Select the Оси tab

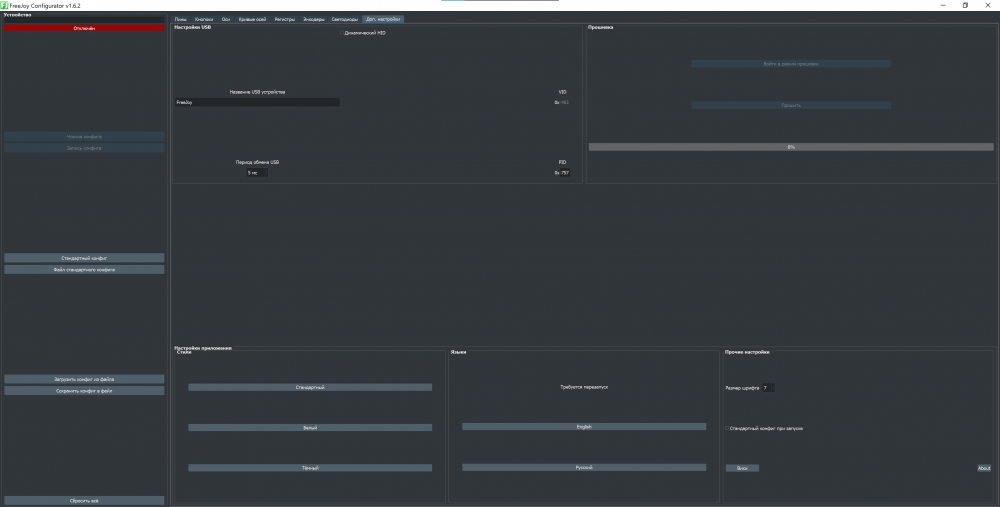226,19
